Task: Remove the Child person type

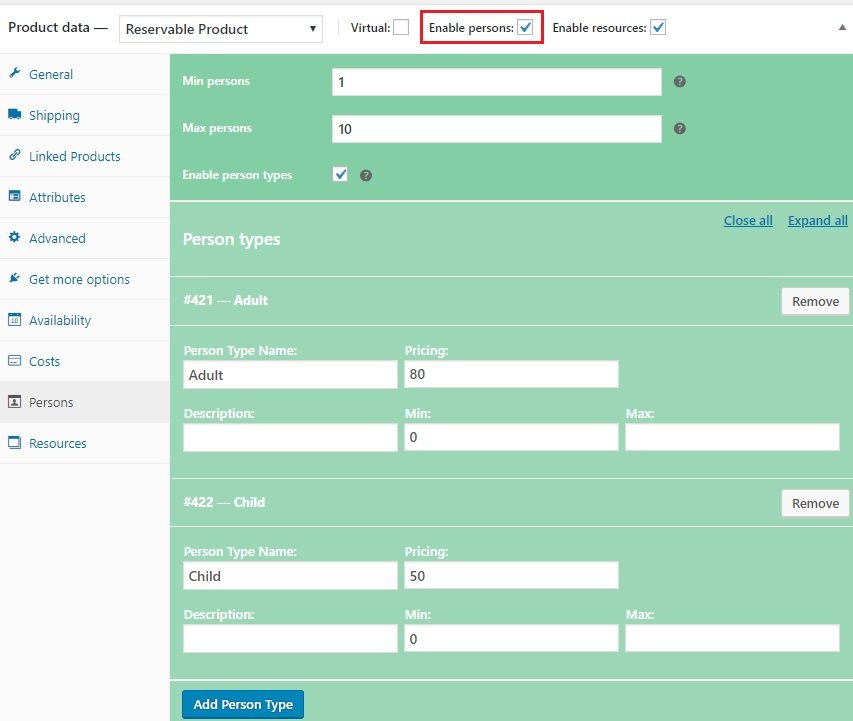Action: [815, 503]
